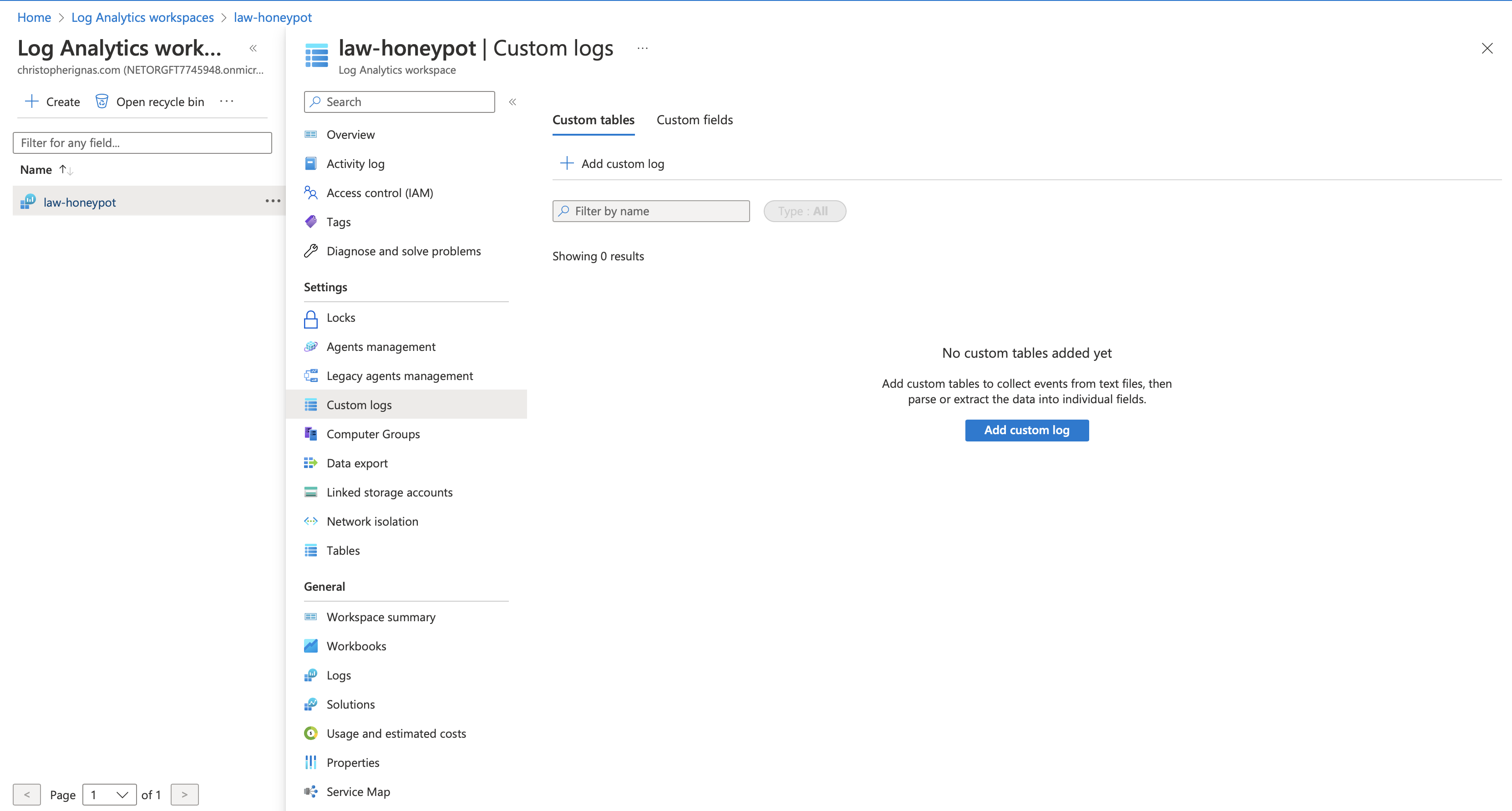The width and height of the screenshot is (1512, 811).
Task: Collapse the workspace list pane with double chevron
Action: [x=253, y=48]
